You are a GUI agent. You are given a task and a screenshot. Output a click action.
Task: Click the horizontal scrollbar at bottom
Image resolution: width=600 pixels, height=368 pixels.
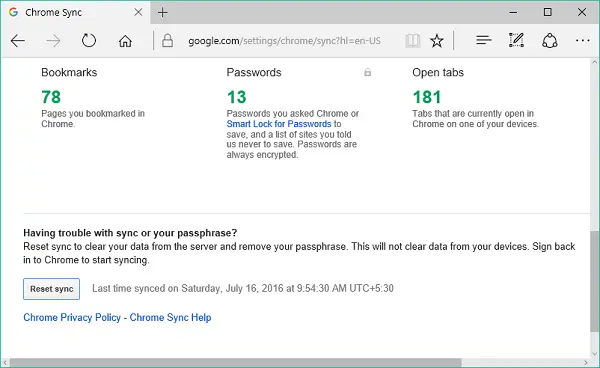235,362
